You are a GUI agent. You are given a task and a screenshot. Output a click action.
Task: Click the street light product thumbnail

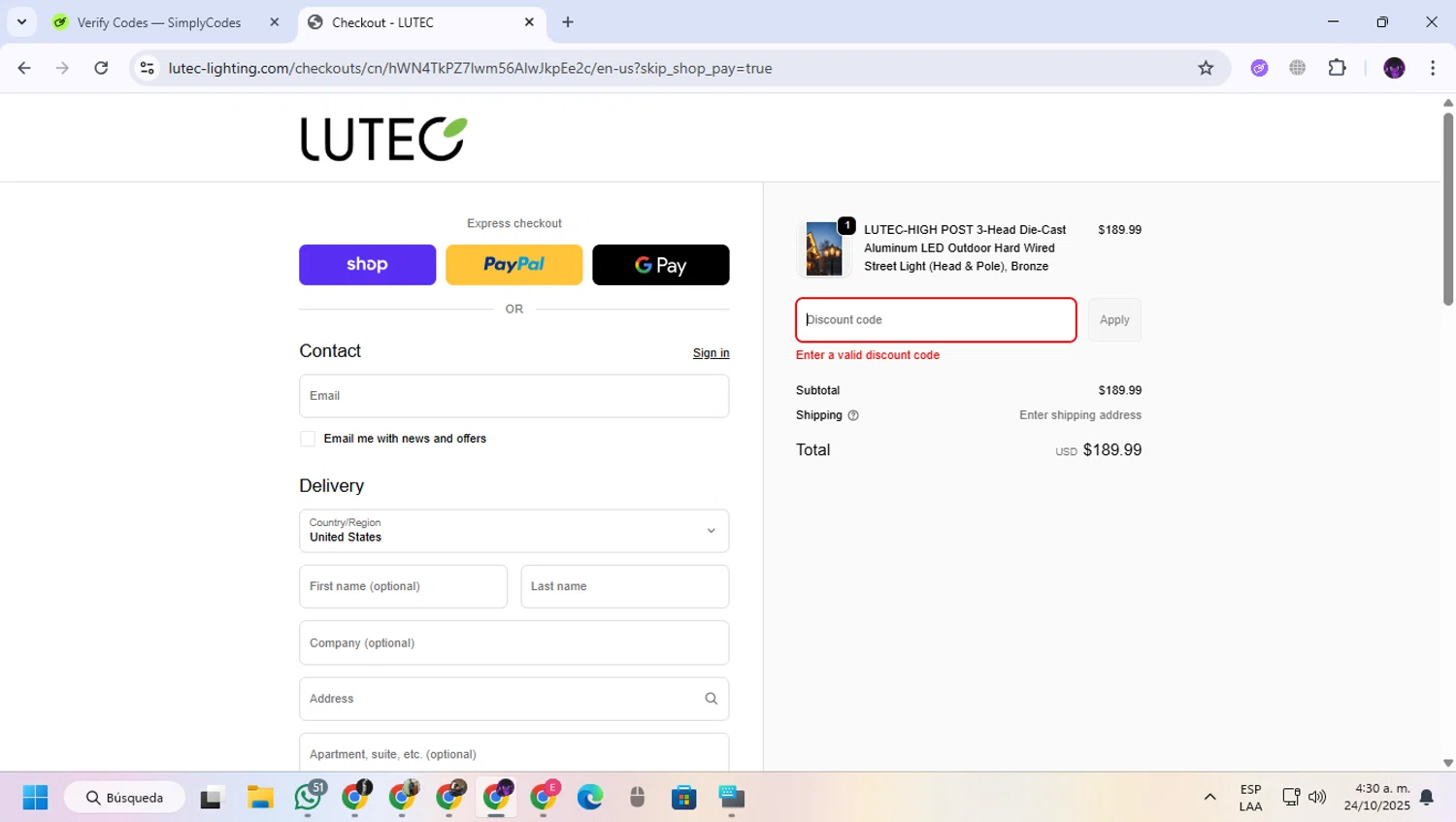824,248
